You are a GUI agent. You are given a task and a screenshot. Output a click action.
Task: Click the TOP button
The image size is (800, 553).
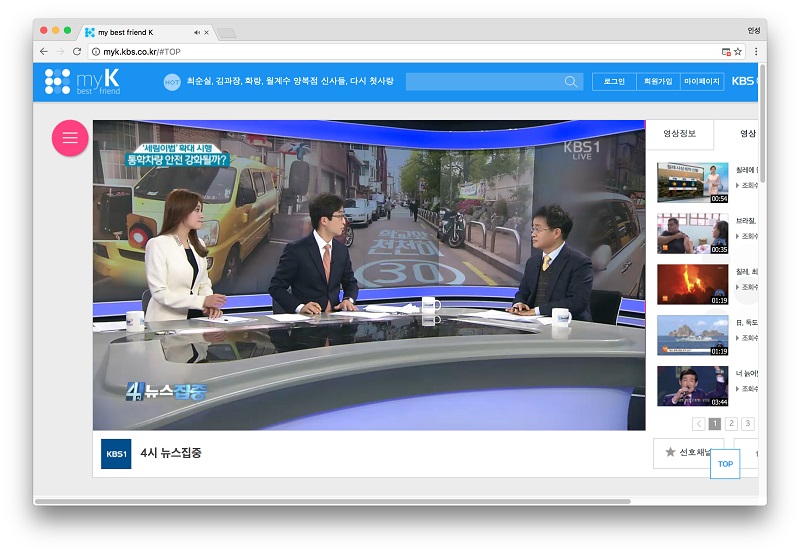[725, 464]
